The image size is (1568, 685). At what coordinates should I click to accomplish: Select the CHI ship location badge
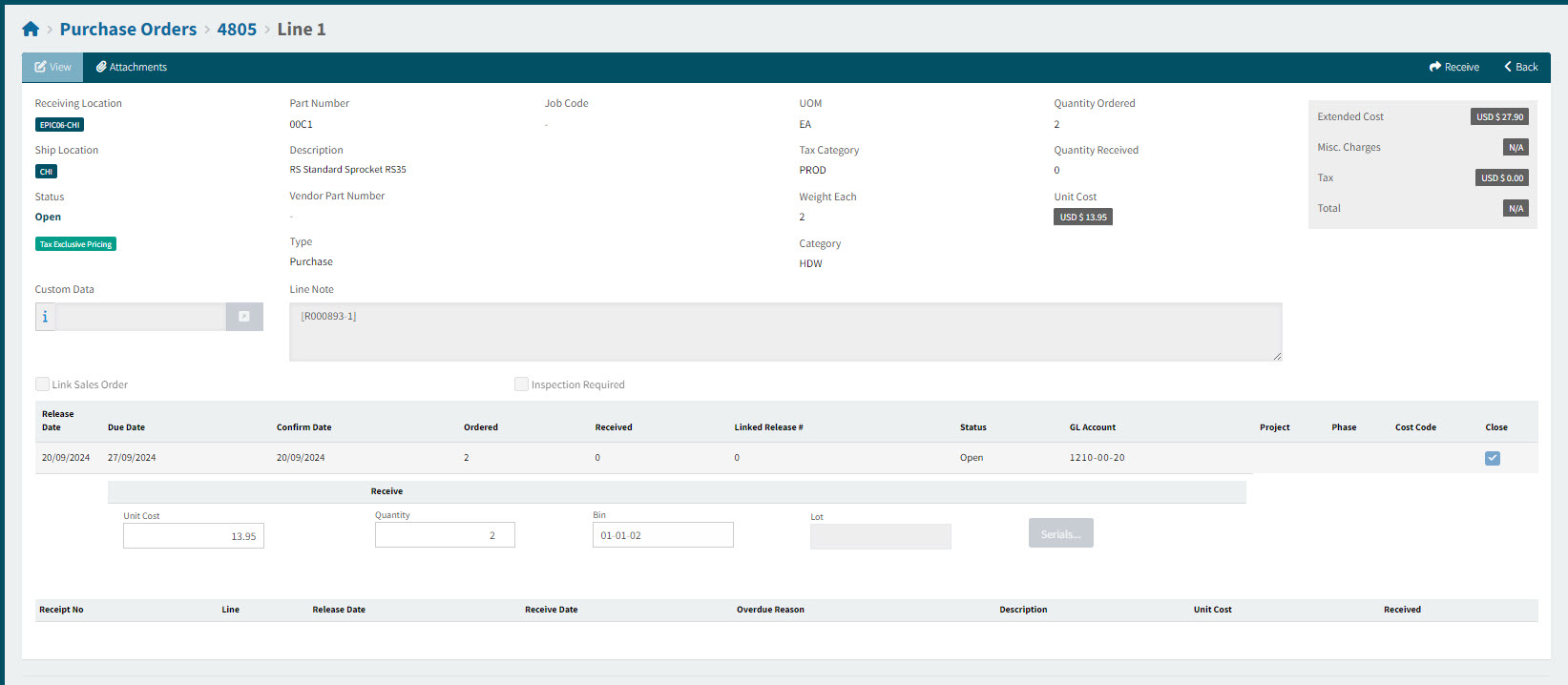(46, 172)
